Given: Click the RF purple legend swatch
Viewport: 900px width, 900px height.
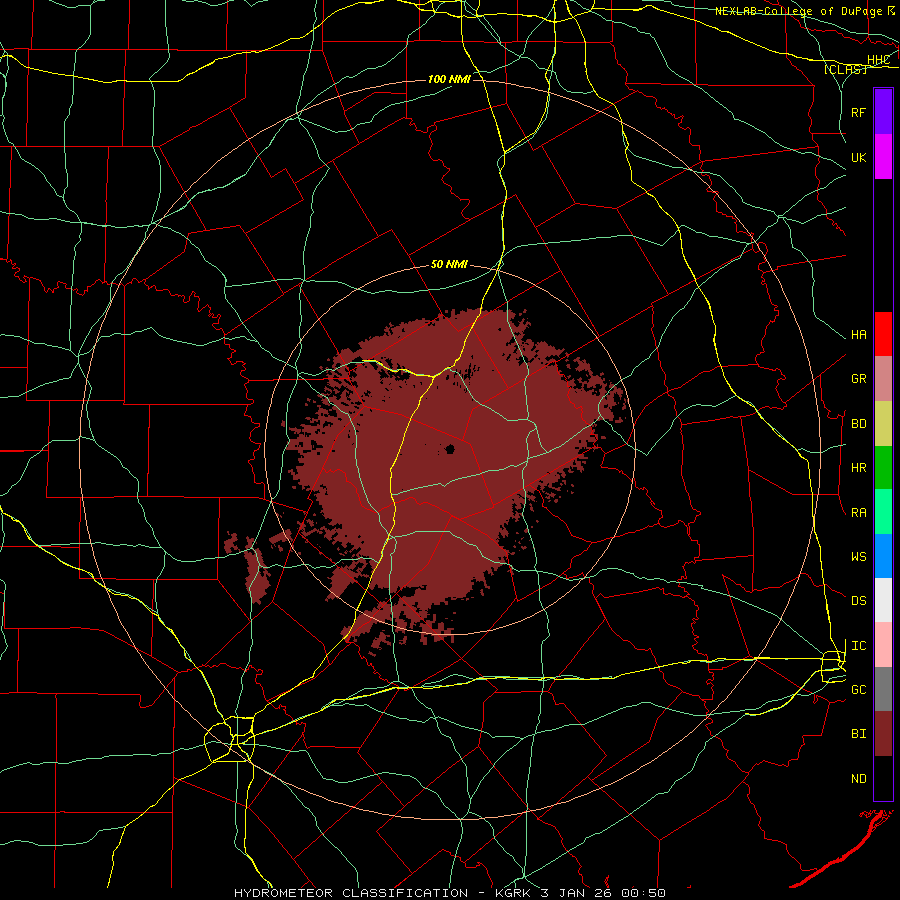Looking at the screenshot, I should 883,112.
